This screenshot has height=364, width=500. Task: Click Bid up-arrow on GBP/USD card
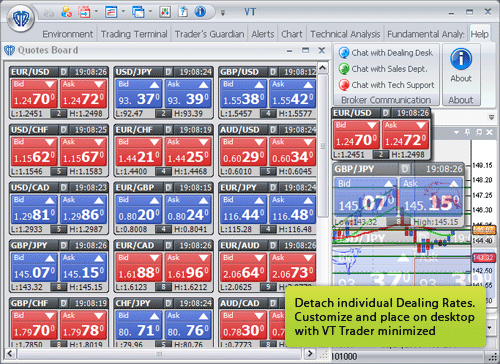(x=259, y=85)
